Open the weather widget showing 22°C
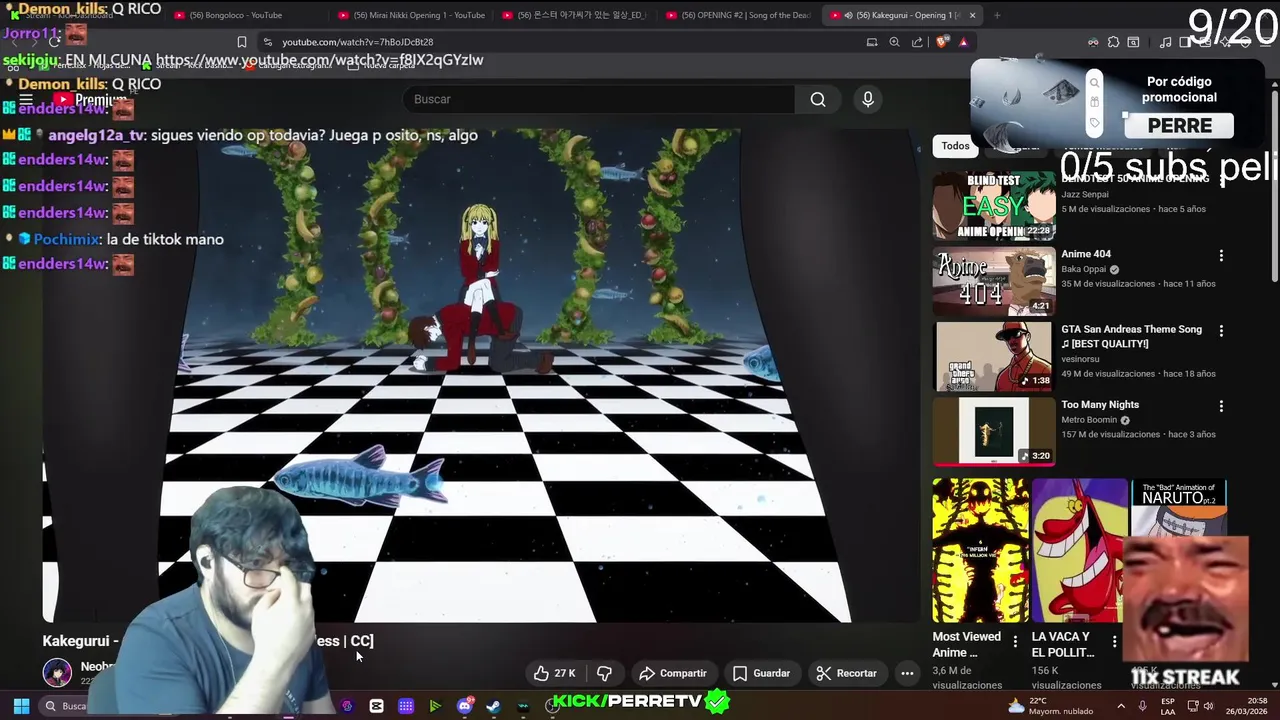Viewport: 1280px width, 720px height. pyautogui.click(x=1050, y=706)
